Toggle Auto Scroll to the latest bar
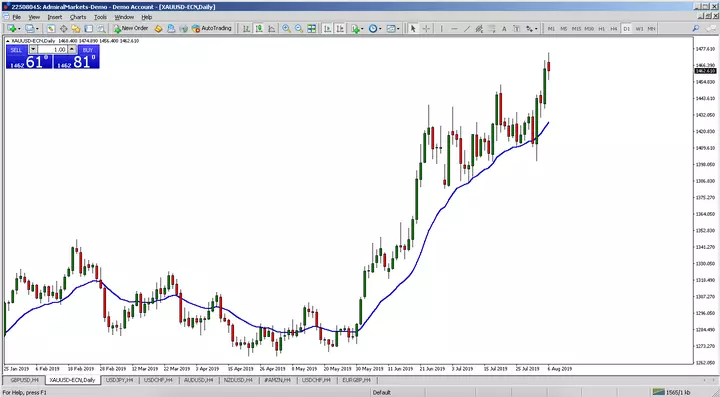Screen dimensions: 720x397 tap(327, 28)
